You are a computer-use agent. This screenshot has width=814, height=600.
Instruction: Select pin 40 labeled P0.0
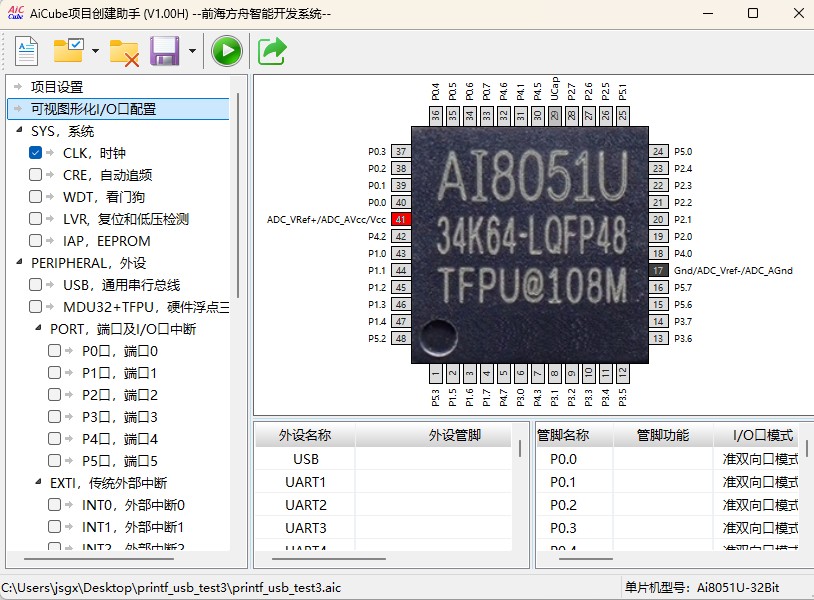(x=401, y=202)
